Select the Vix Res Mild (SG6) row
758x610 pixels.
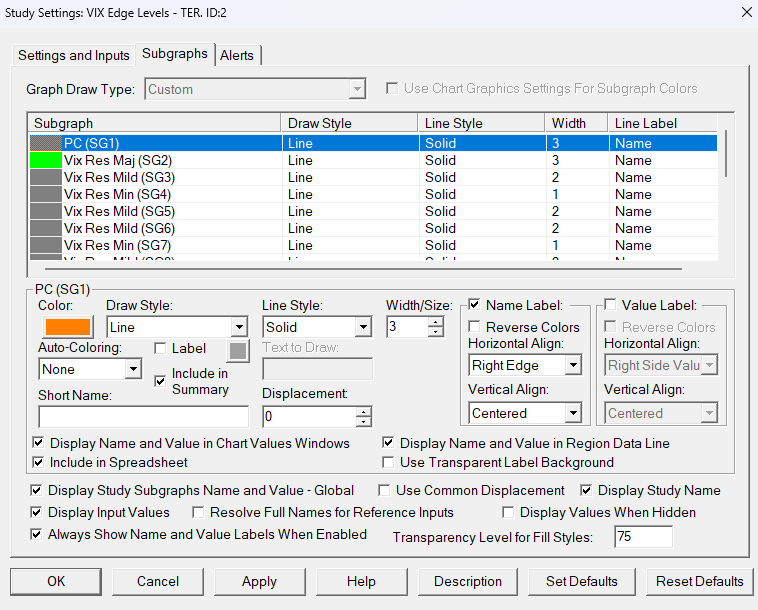372,228
